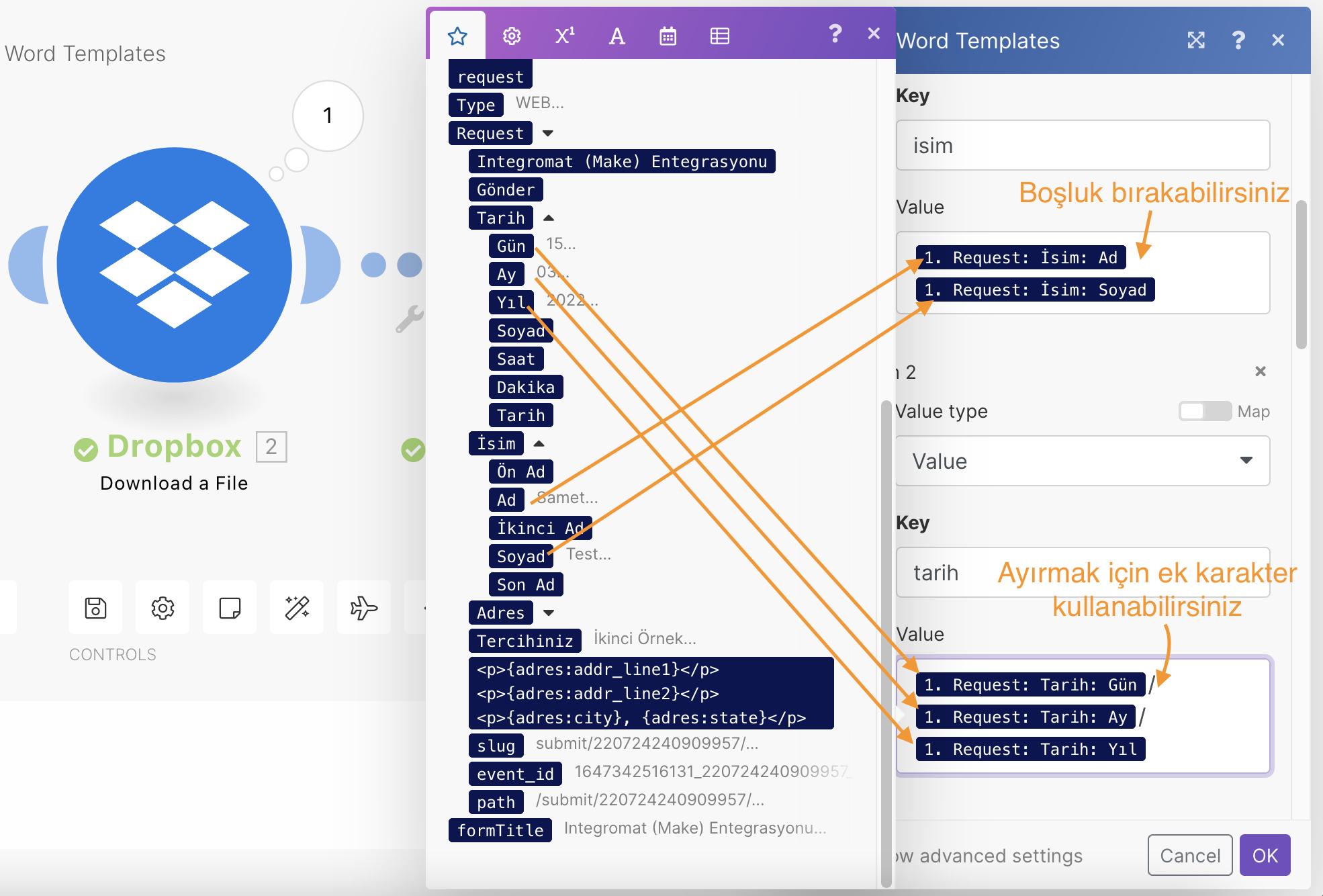Open scenario settings gear in controls
The width and height of the screenshot is (1323, 896).
point(163,608)
